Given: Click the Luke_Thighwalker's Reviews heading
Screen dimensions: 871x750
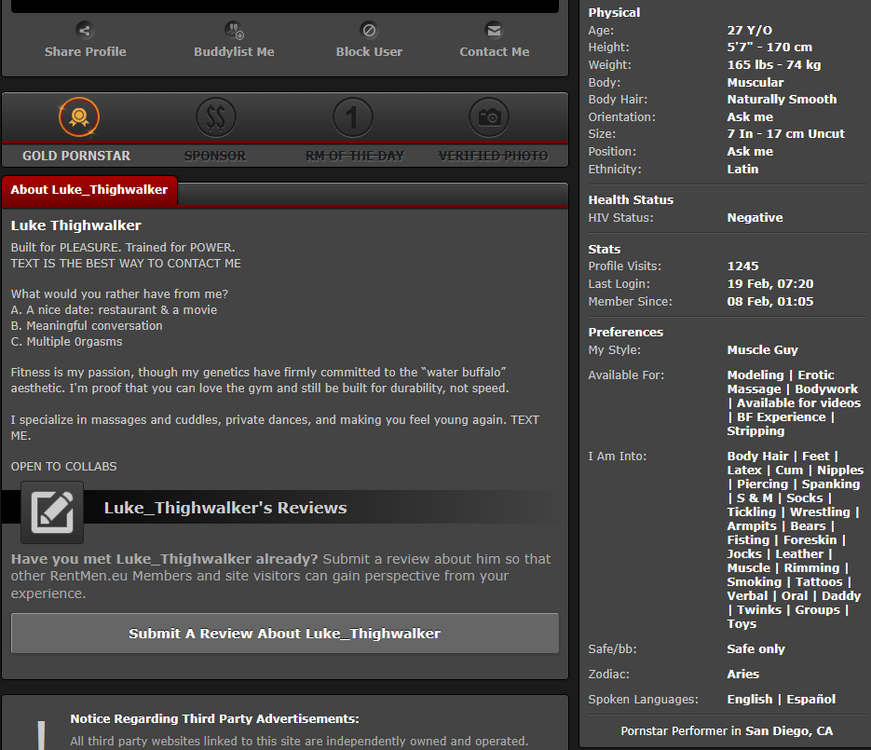Looking at the screenshot, I should (x=225, y=508).
